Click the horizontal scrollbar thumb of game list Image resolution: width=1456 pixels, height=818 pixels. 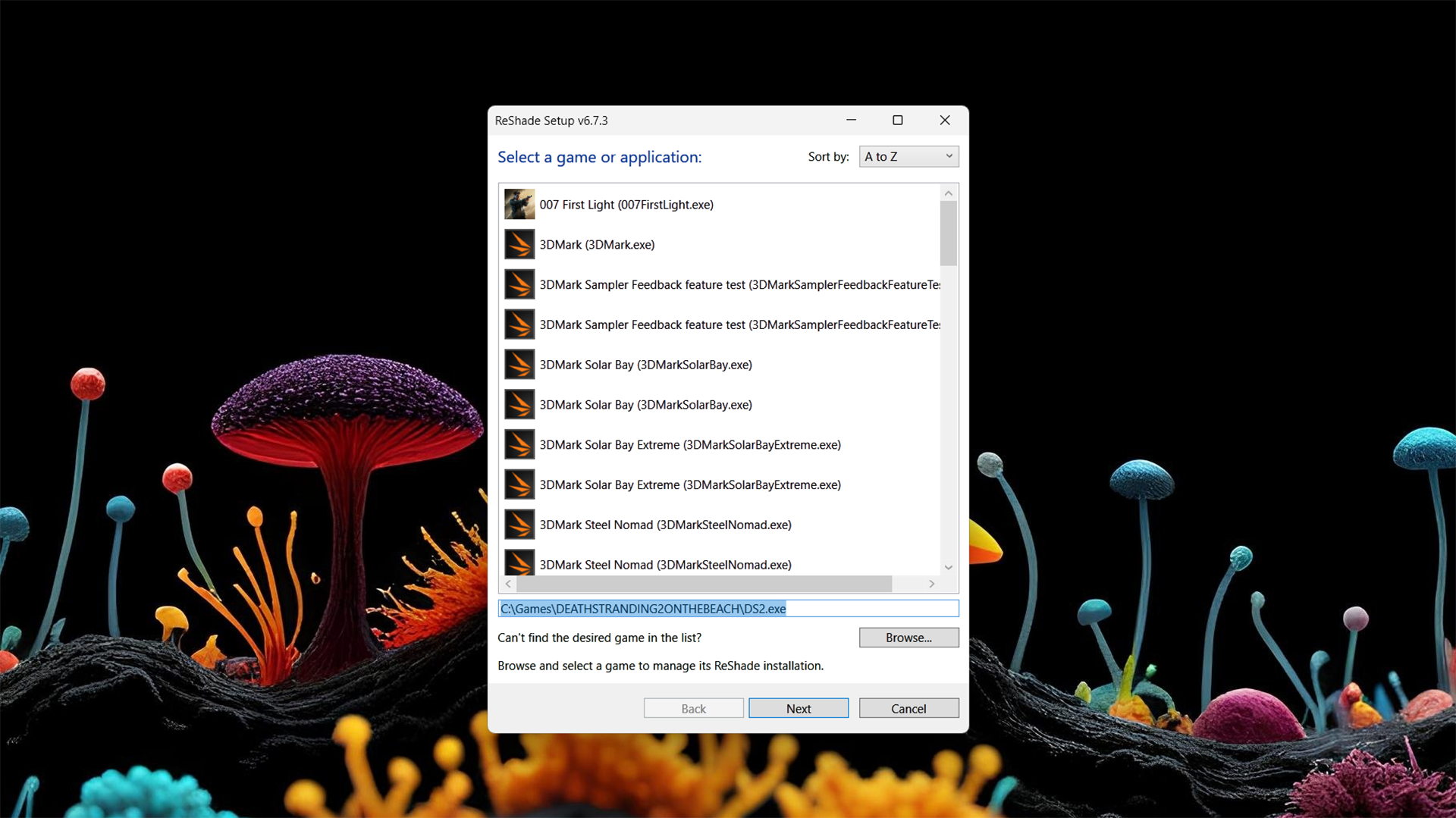(x=704, y=584)
